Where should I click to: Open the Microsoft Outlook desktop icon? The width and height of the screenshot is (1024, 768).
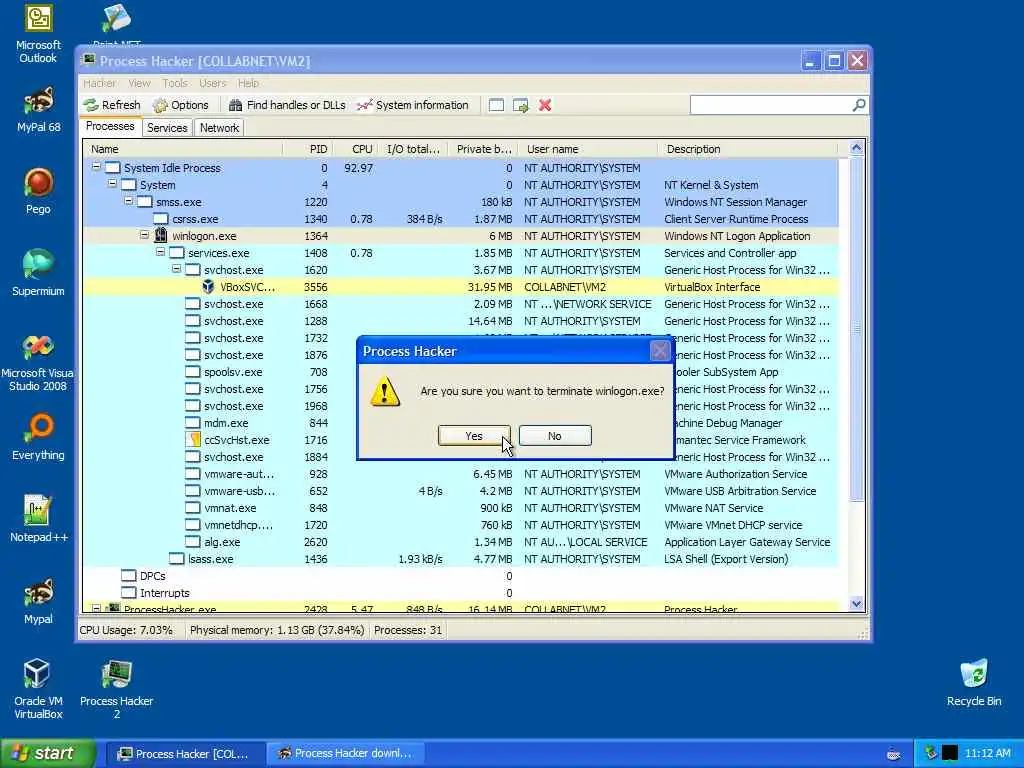(38, 34)
